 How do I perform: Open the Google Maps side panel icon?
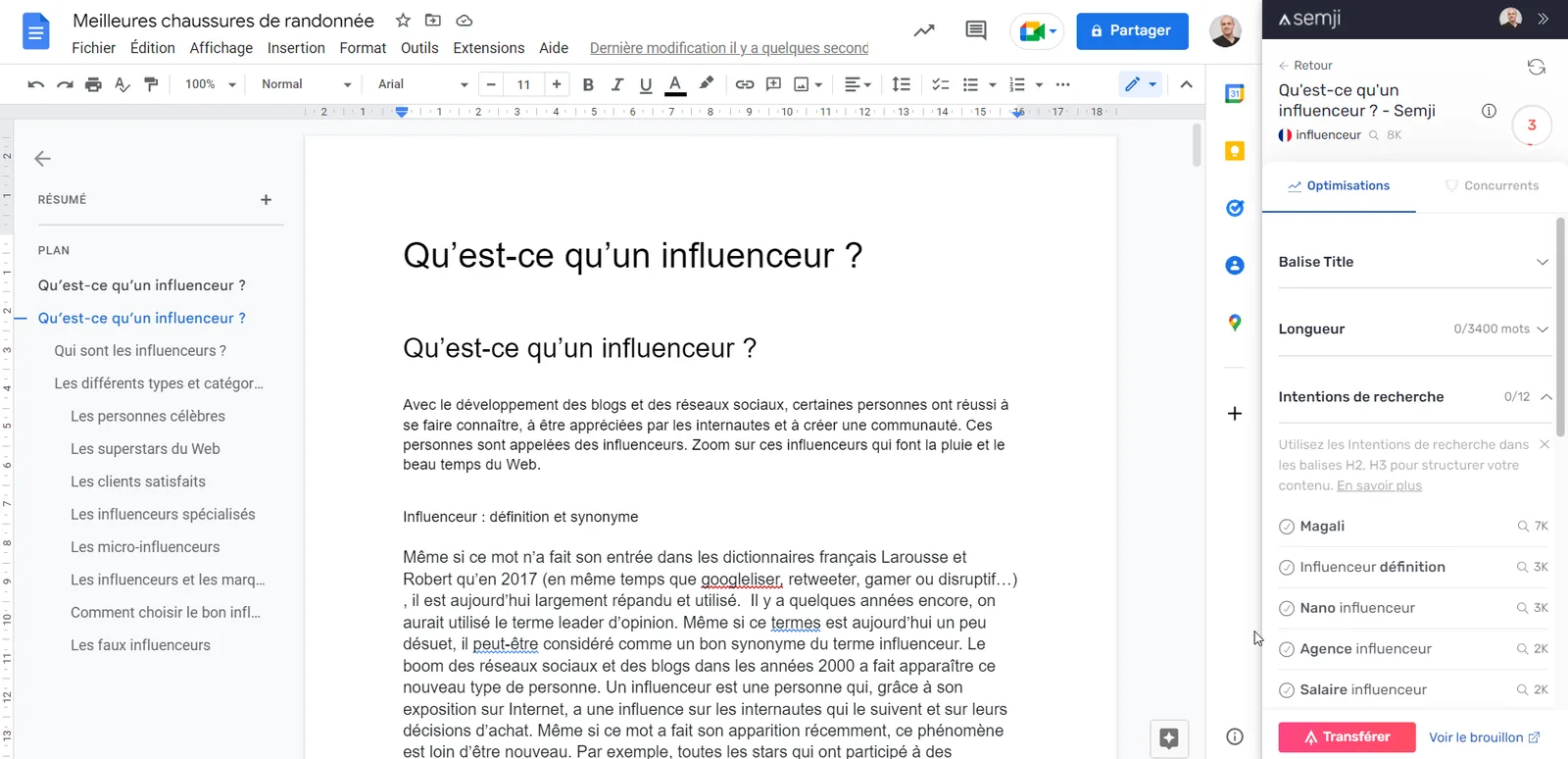1235,323
